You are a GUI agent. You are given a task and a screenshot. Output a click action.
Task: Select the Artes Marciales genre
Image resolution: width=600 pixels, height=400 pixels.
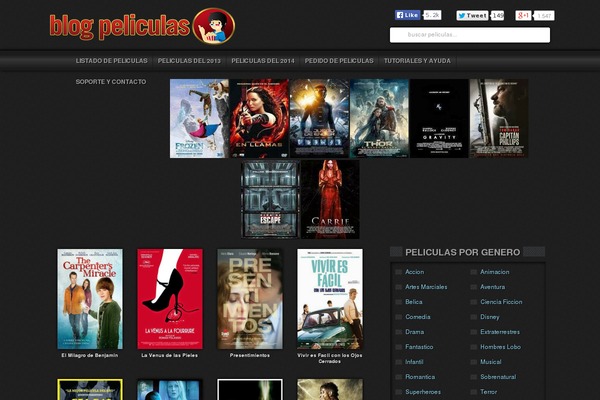click(x=426, y=287)
